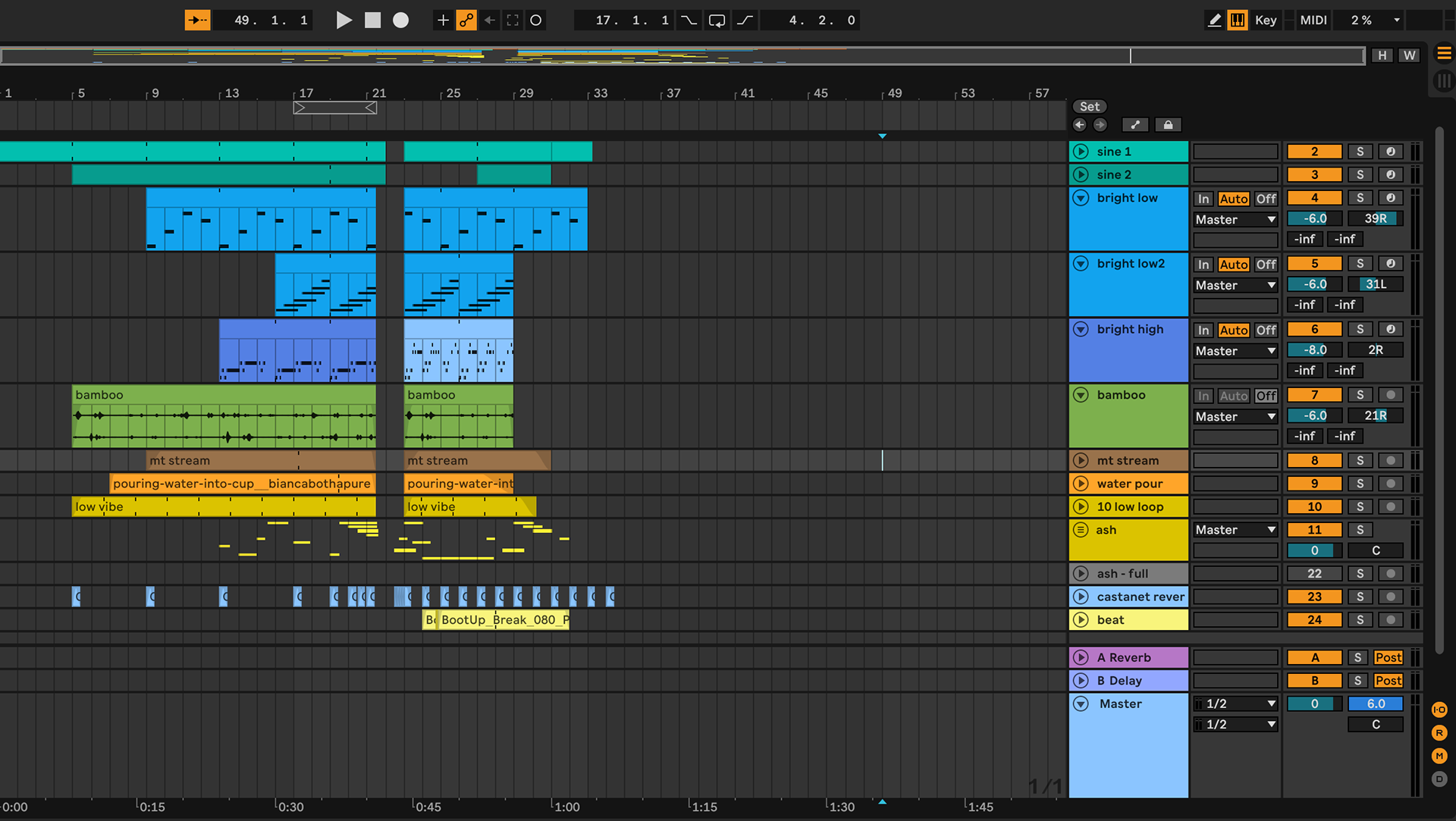Switch on the MIDI map mode

pyautogui.click(x=1313, y=20)
